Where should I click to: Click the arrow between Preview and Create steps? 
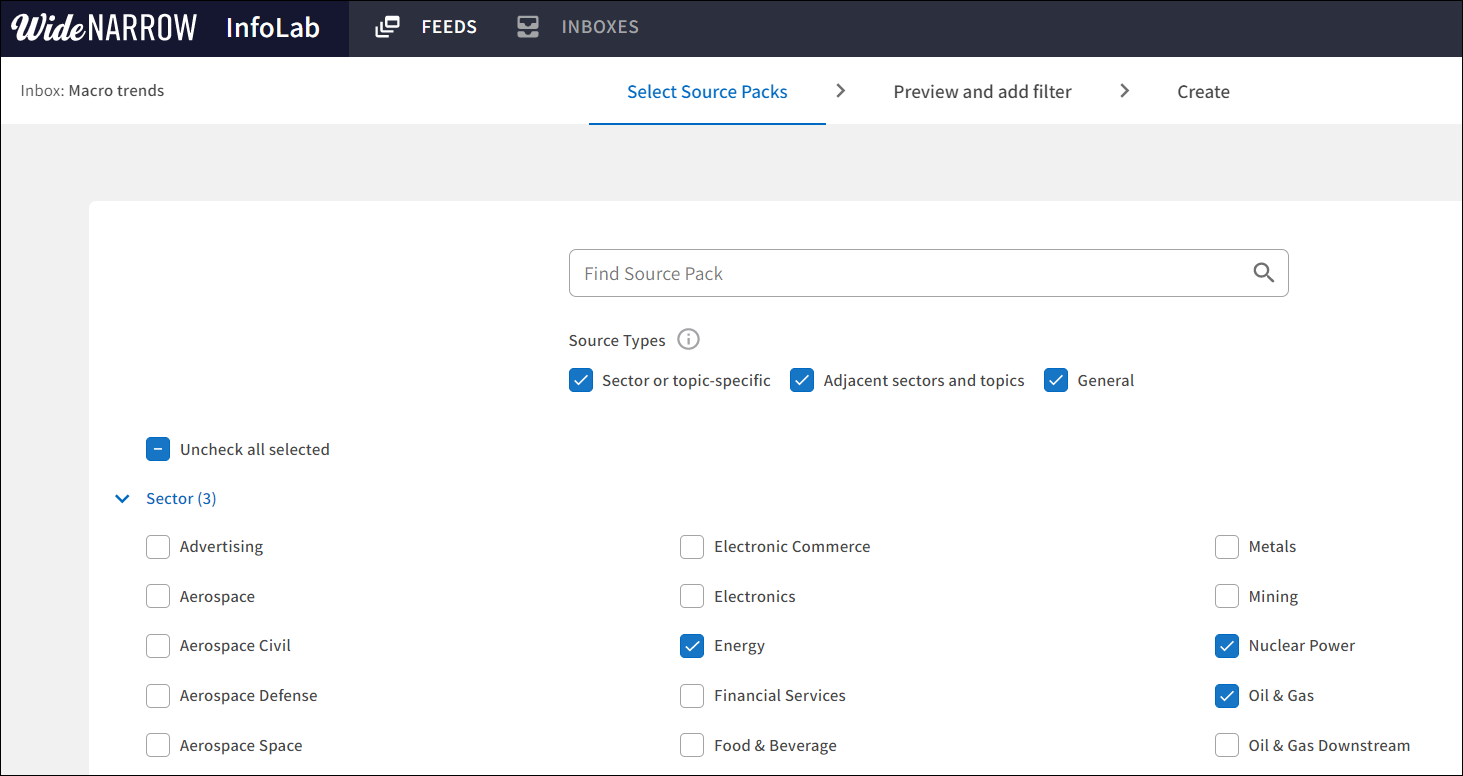(1125, 90)
